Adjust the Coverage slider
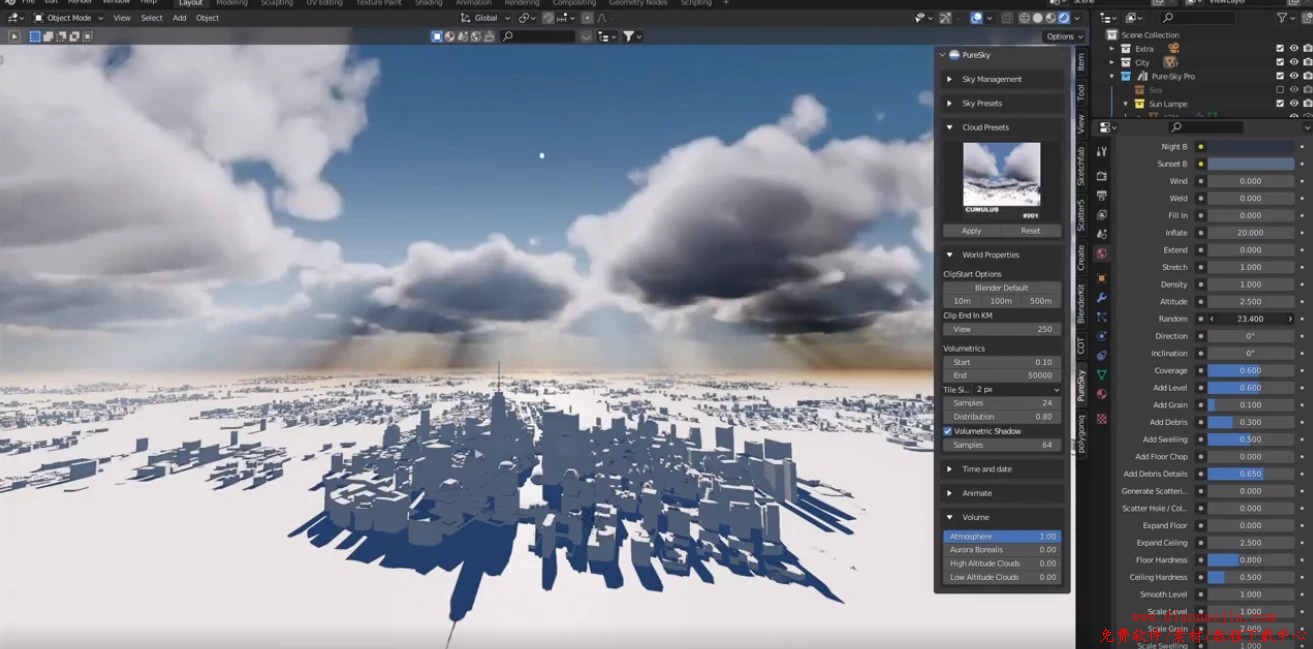 (1250, 371)
